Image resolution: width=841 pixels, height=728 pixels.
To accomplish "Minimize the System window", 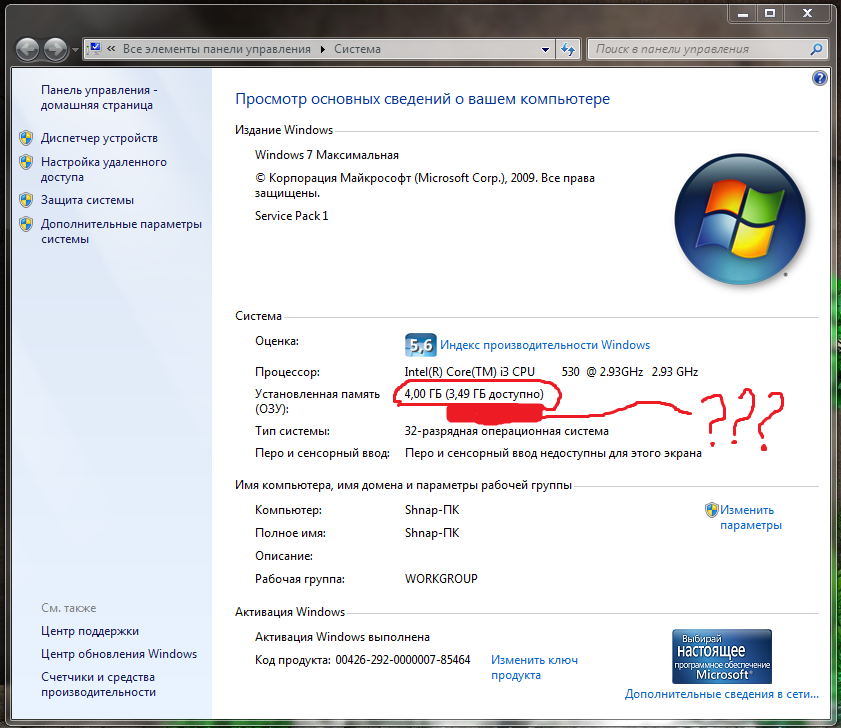I will pos(742,13).
